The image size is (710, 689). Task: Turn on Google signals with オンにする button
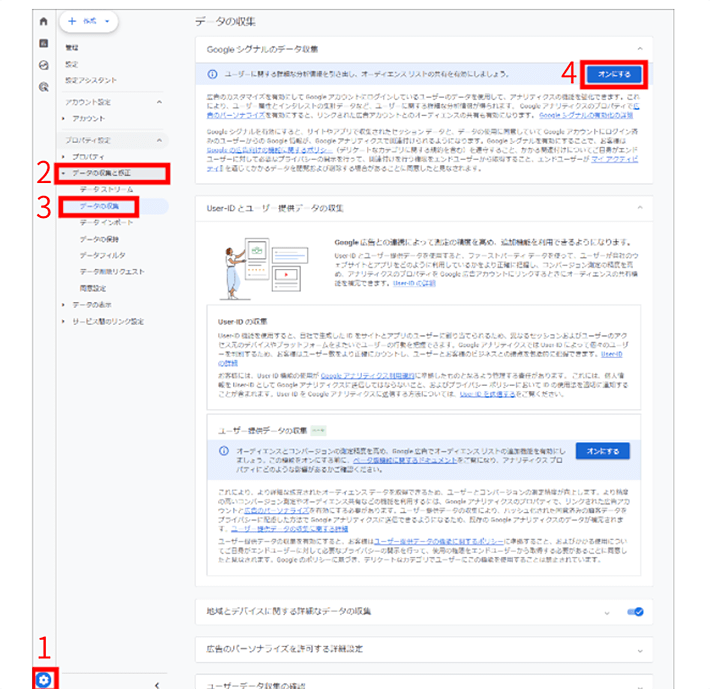(614, 74)
